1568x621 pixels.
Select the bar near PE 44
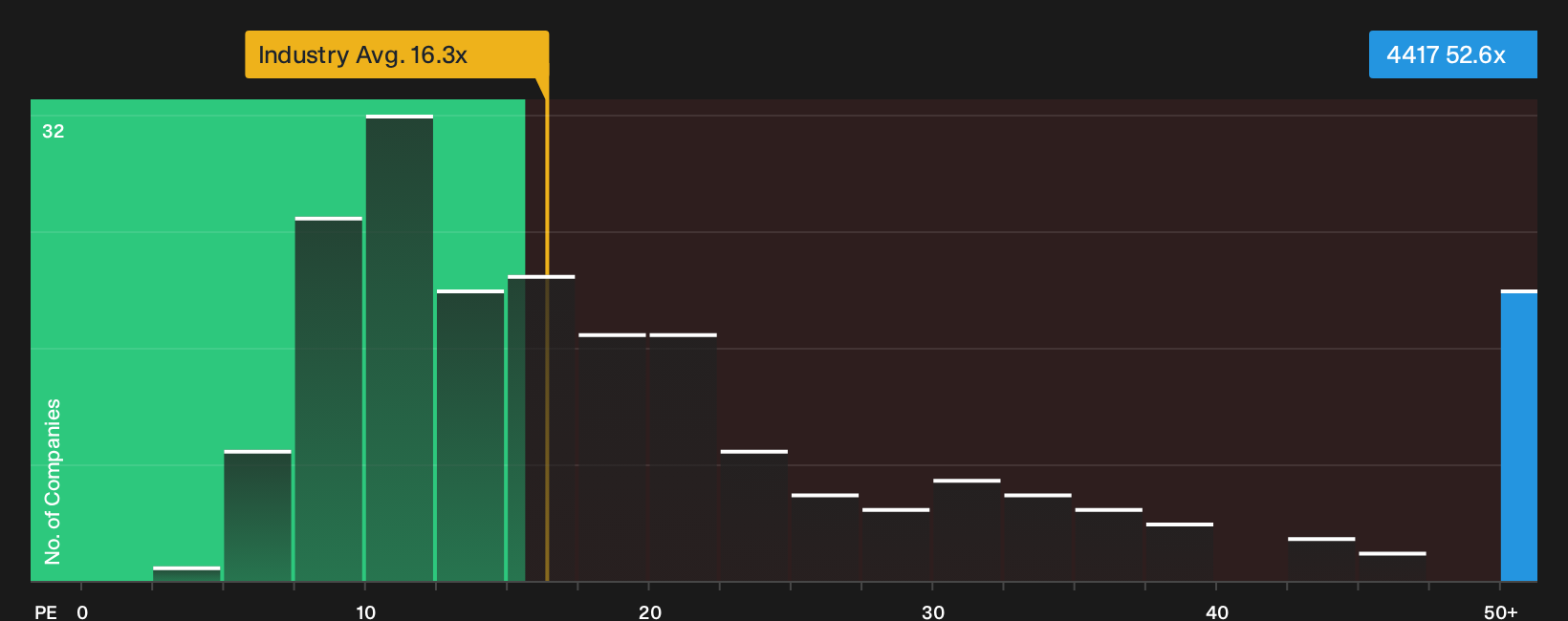[x=1321, y=559]
